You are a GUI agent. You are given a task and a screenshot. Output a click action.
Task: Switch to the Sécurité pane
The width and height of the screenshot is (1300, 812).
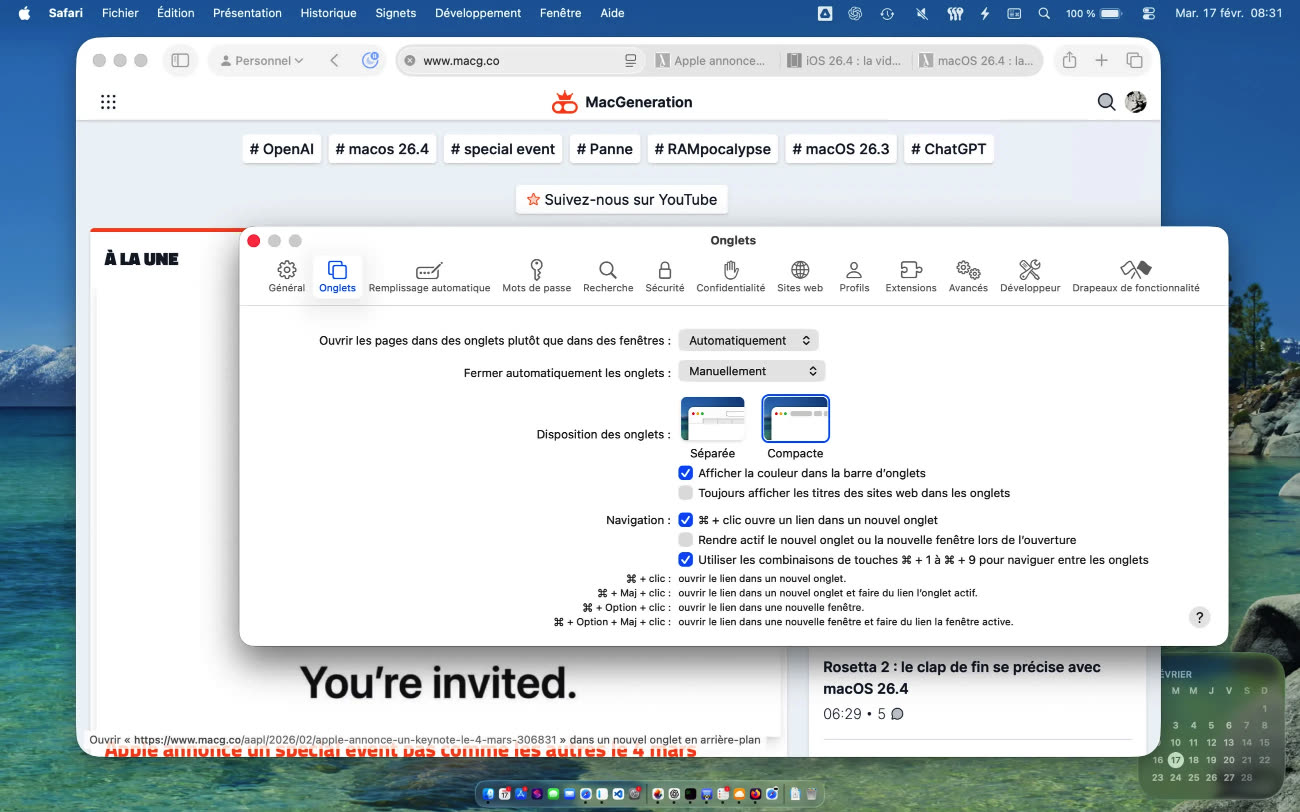(x=664, y=276)
